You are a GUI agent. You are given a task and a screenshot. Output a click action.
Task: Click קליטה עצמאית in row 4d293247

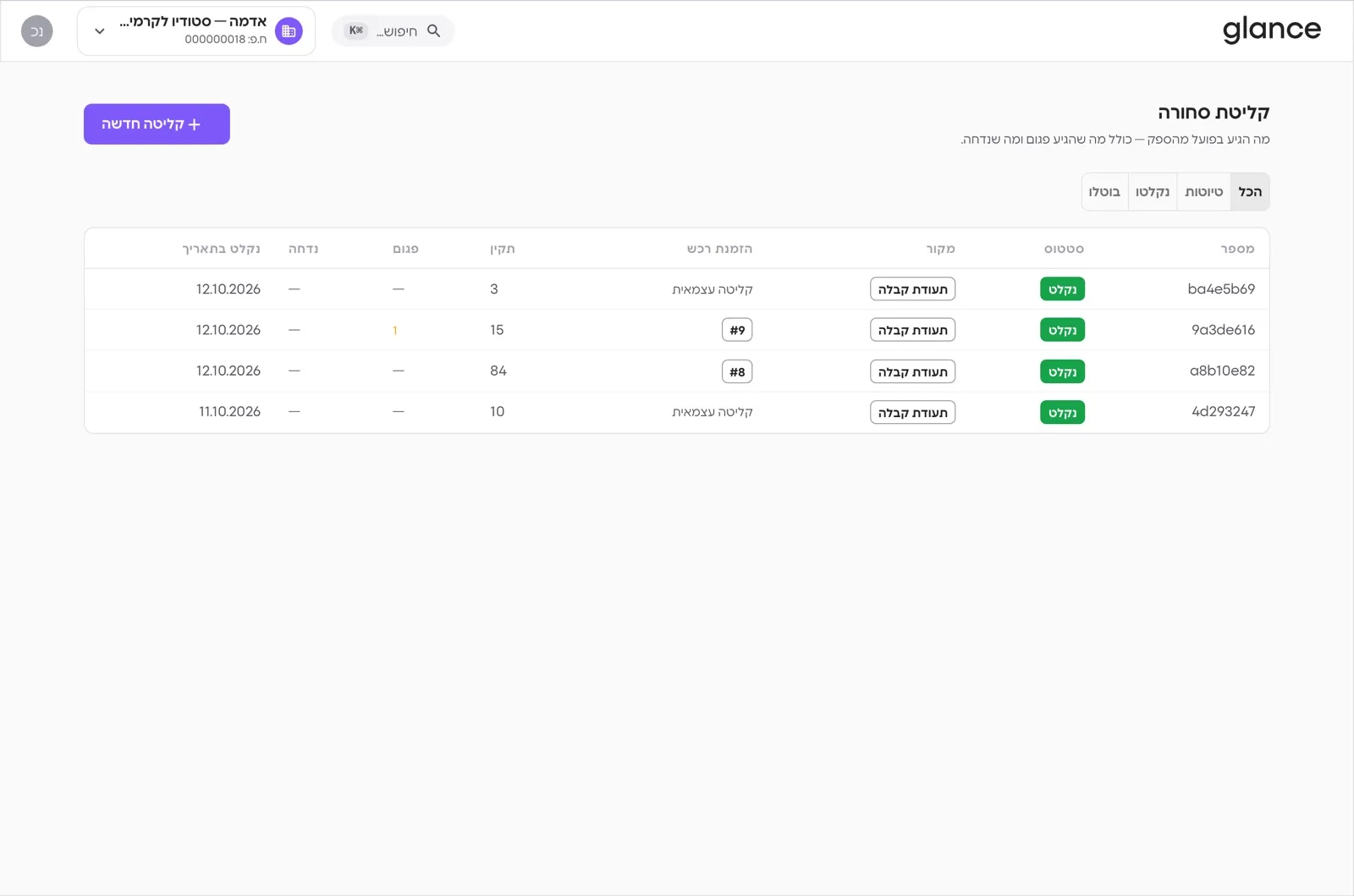tap(713, 412)
